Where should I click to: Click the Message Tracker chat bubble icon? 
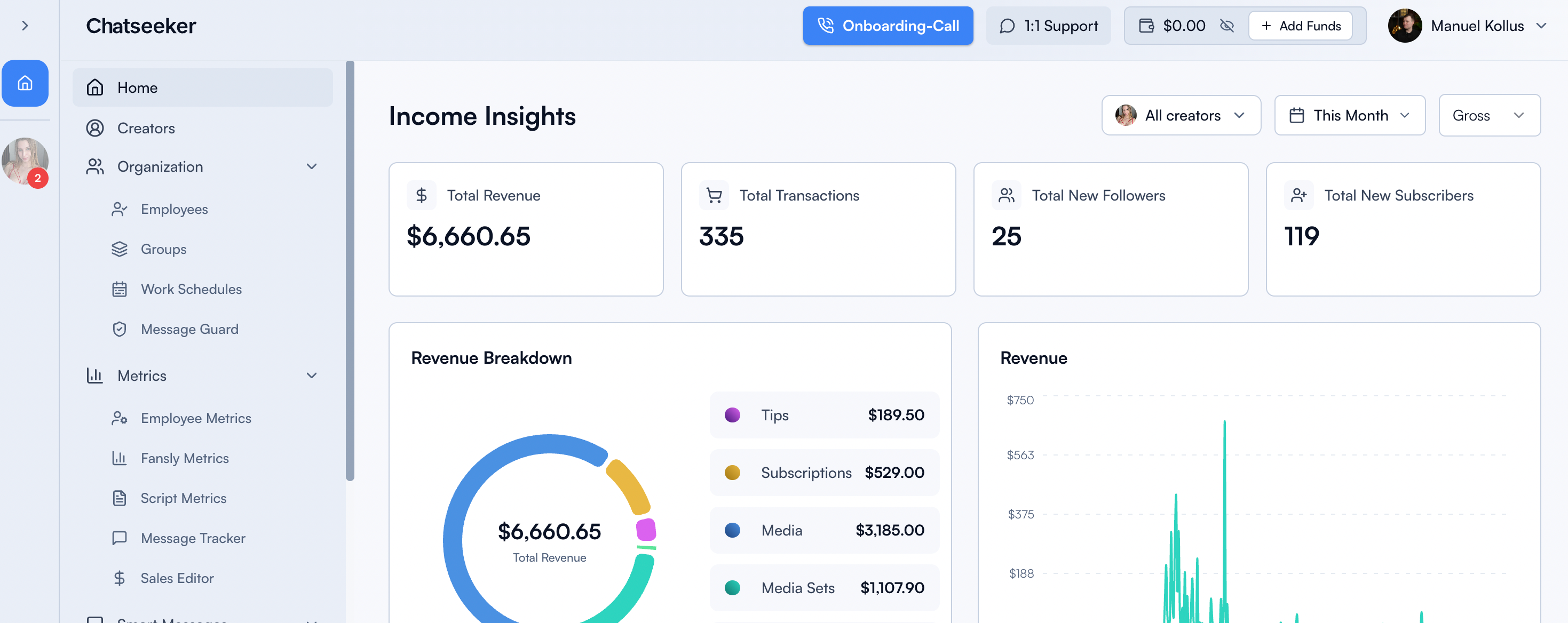pos(120,538)
